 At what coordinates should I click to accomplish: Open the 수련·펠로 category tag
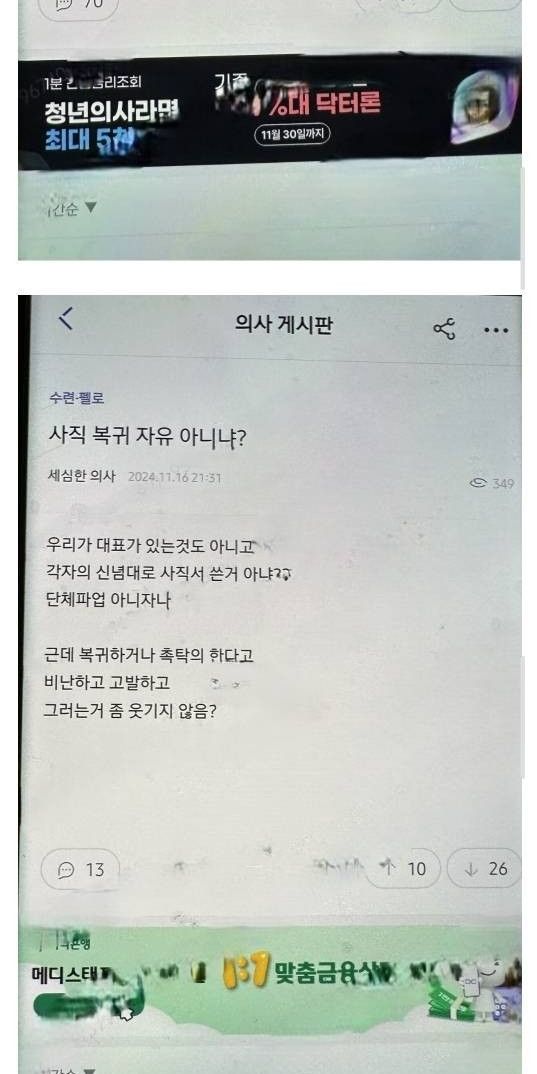(76, 398)
